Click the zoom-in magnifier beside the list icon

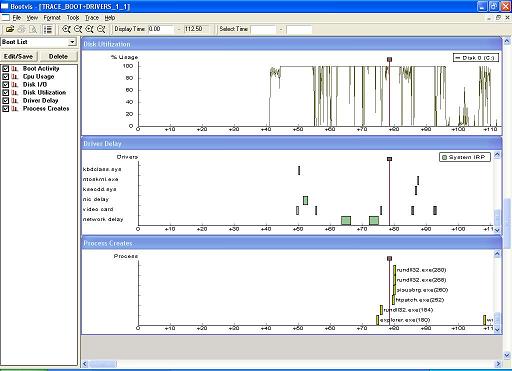(x=66, y=29)
